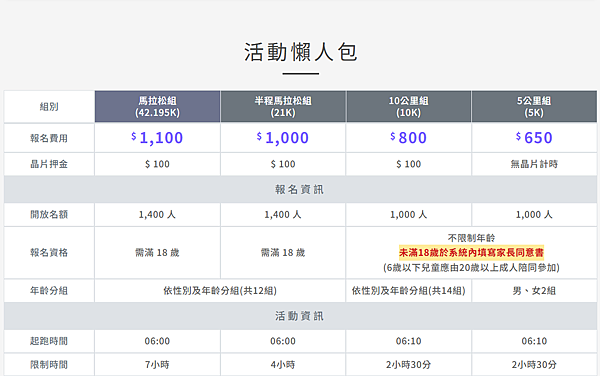Click the highlighted 未滿18歲於系統內填寫家長同意書 notice
600x376 pixels.
tap(471, 252)
